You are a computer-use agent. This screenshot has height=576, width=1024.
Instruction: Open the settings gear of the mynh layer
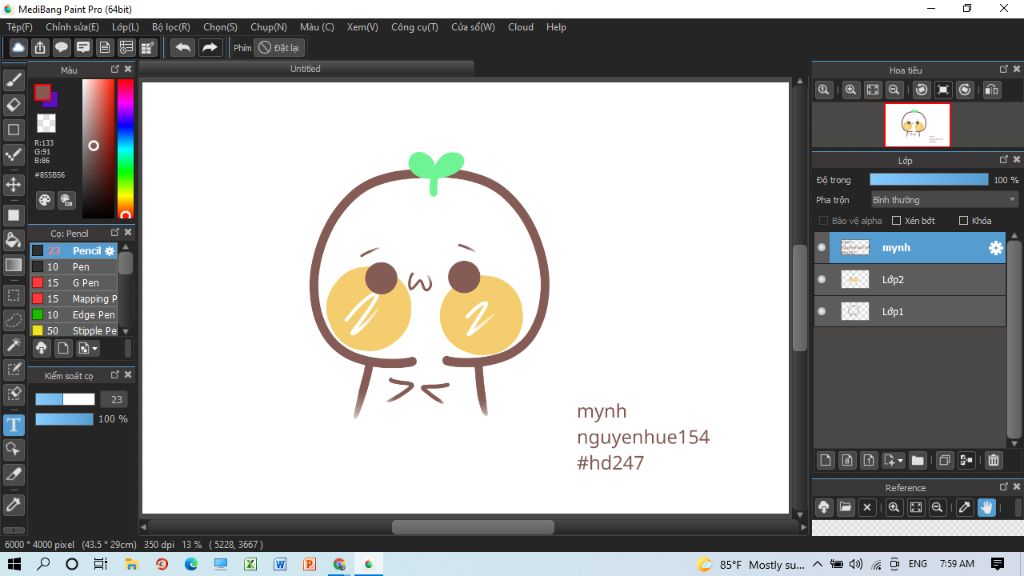995,248
